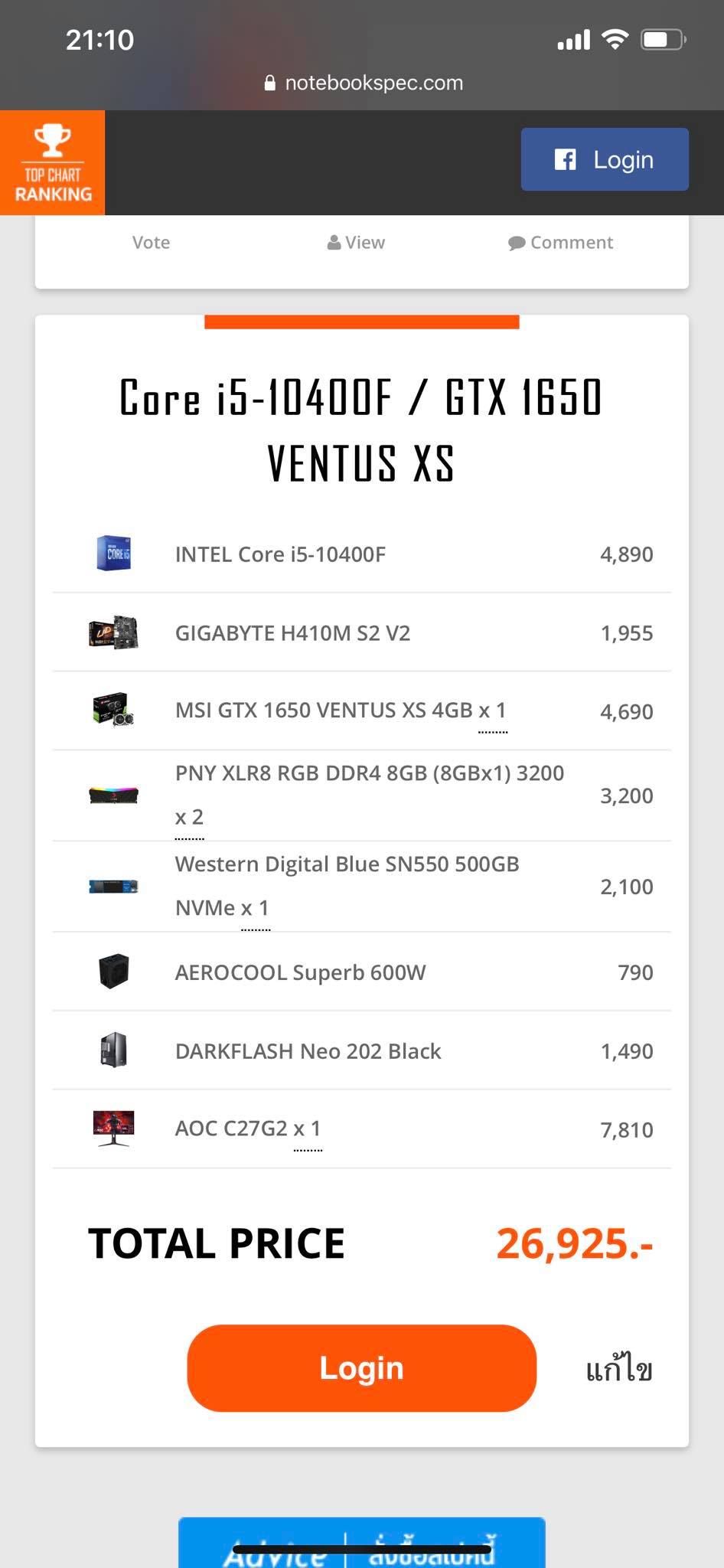Click the Aerocool power supply icon

click(x=113, y=972)
